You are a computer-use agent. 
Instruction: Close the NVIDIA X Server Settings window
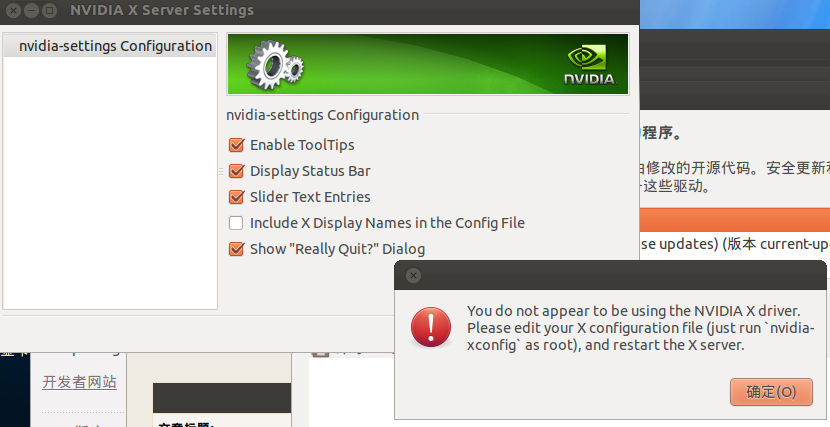13,10
